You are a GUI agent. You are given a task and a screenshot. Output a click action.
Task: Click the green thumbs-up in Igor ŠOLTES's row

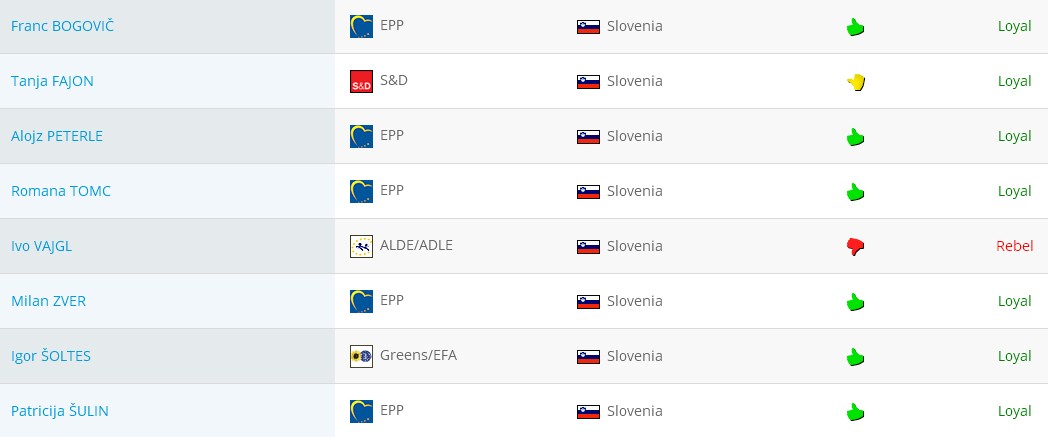[854, 356]
